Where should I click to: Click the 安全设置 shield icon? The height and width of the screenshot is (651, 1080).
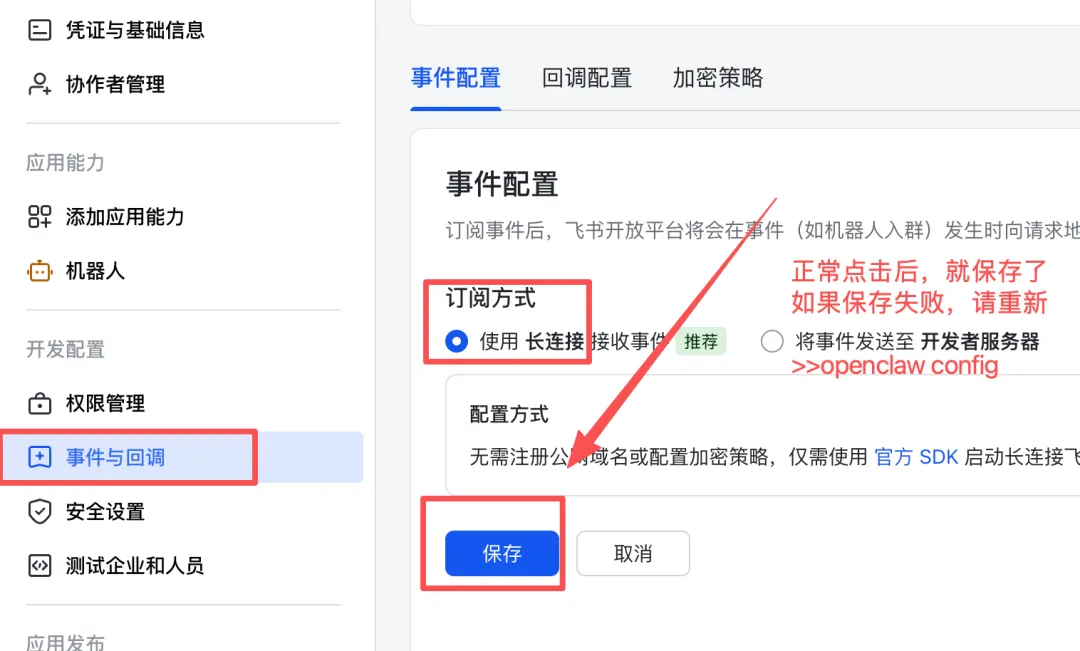point(39,511)
